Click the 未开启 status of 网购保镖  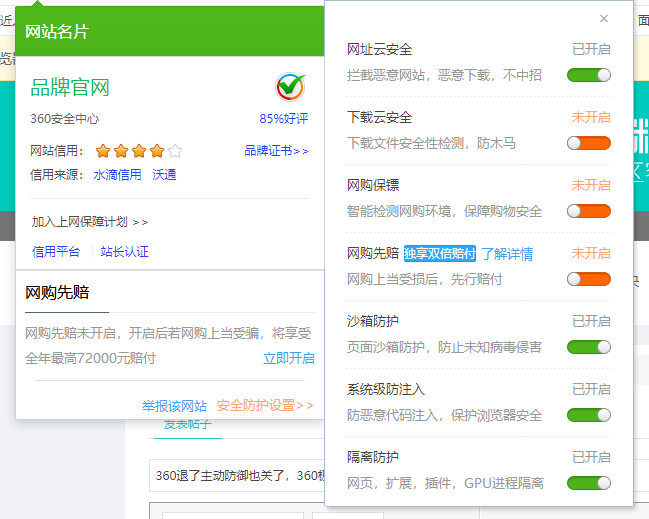[x=591, y=185]
